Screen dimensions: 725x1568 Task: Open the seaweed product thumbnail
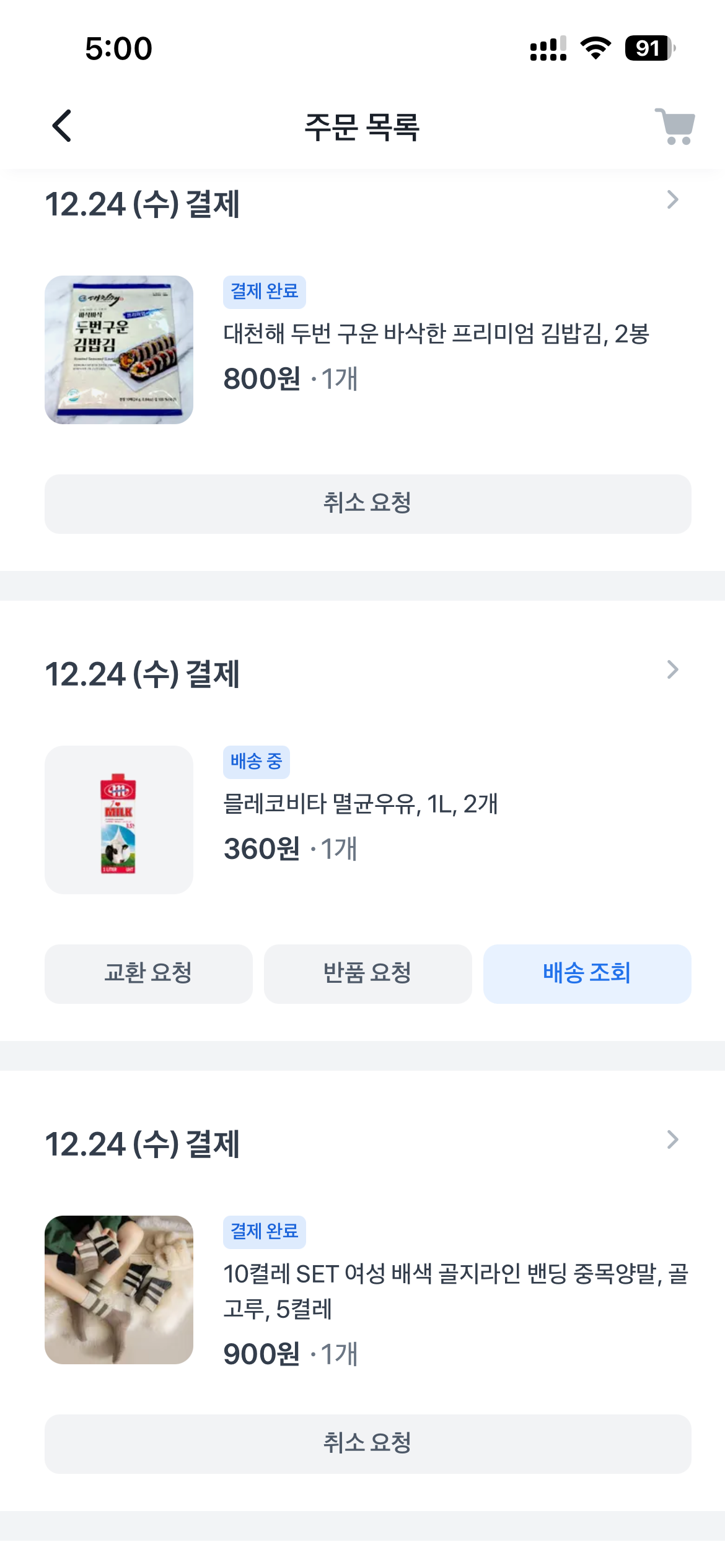coord(119,350)
